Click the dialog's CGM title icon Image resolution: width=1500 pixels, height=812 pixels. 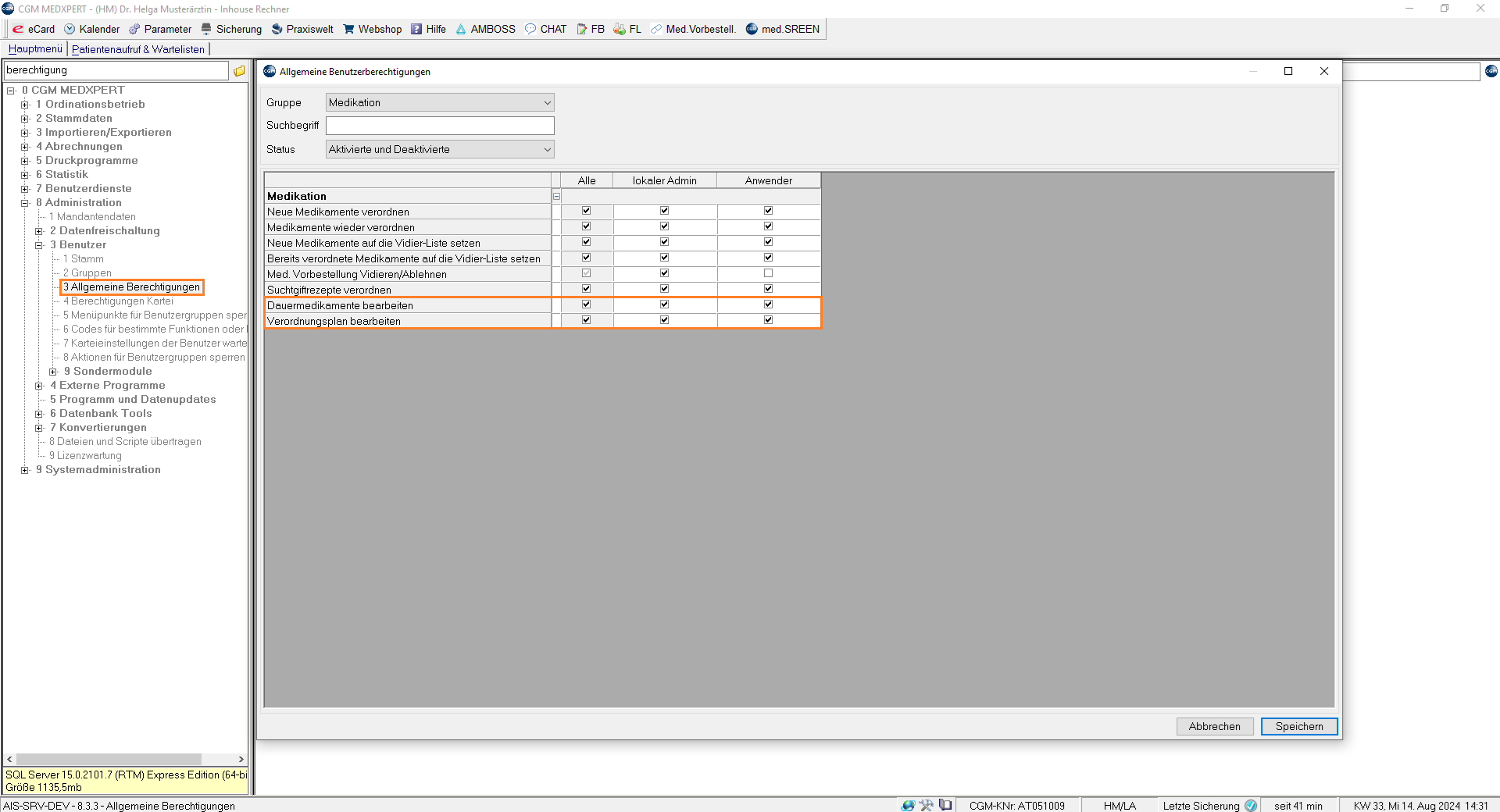(270, 71)
